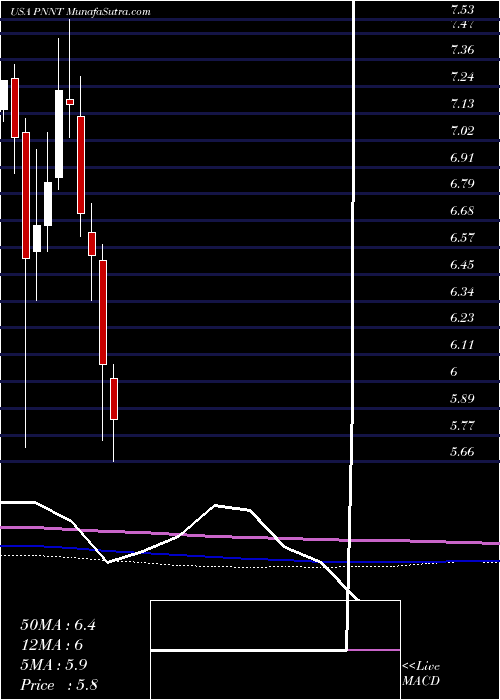Click the 5.66 price axis label
500x700 pixels.
pyautogui.click(x=461, y=452)
